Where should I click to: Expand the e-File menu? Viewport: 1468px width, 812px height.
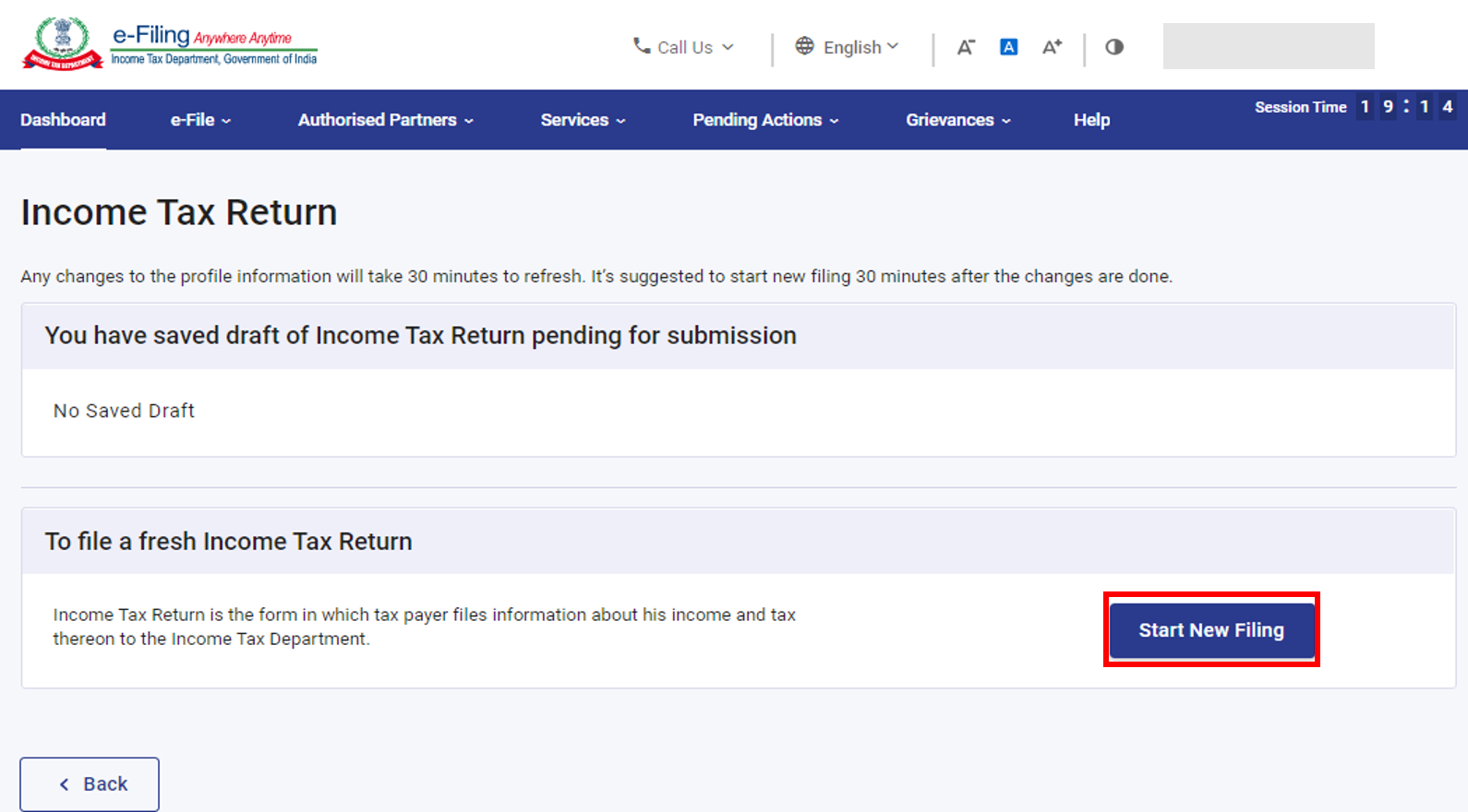(x=200, y=120)
